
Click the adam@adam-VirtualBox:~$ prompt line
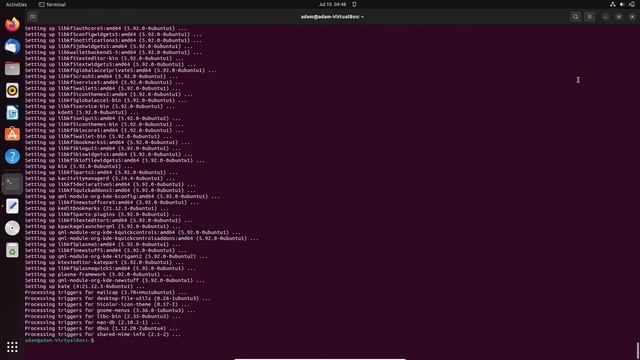[60, 340]
